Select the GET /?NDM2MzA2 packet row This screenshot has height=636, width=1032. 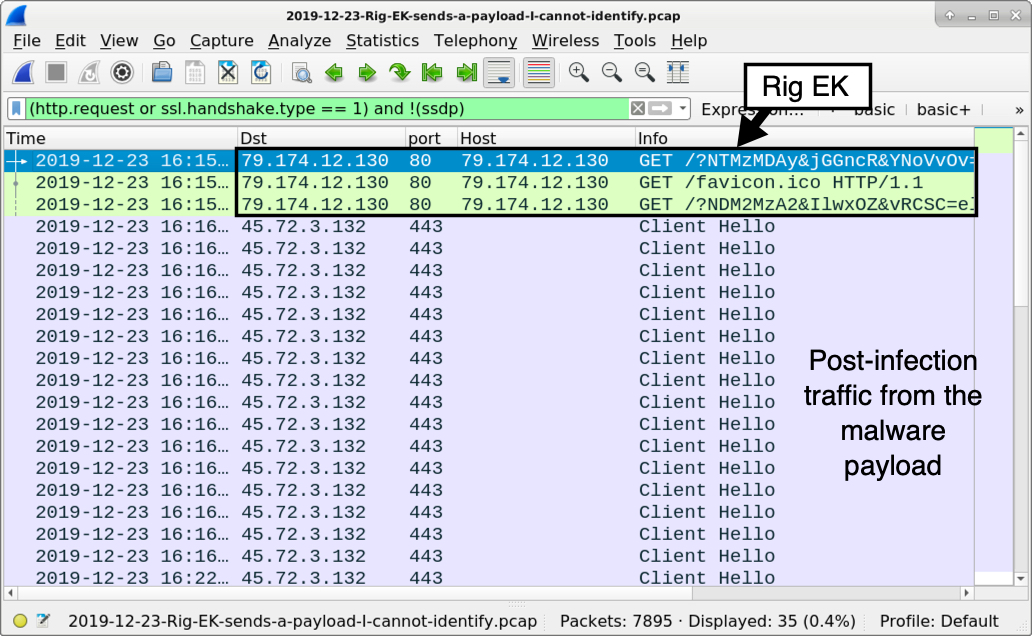point(489,205)
